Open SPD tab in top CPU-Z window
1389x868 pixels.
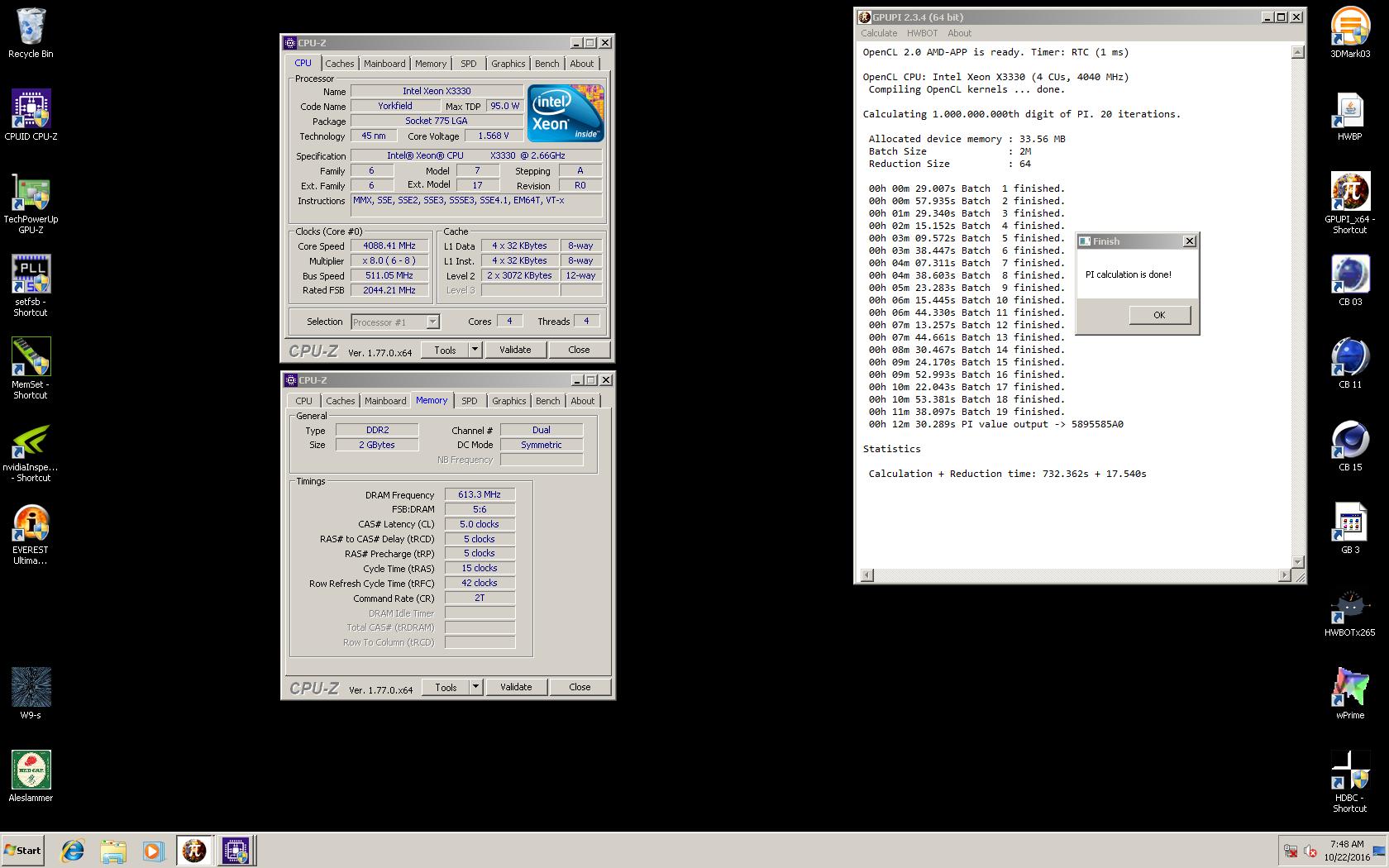click(469, 64)
